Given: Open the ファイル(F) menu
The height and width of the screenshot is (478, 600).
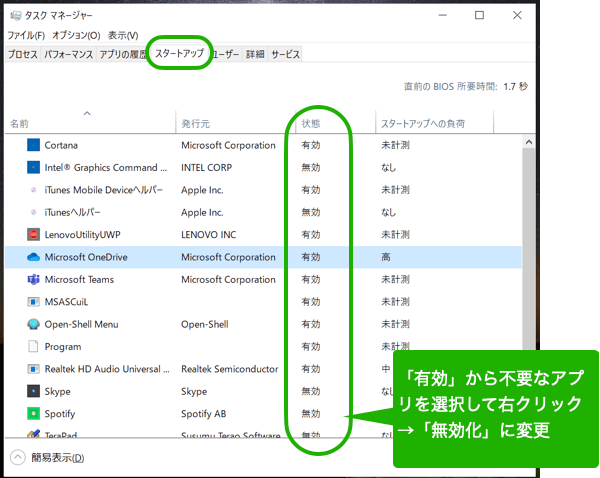Looking at the screenshot, I should click(26, 35).
